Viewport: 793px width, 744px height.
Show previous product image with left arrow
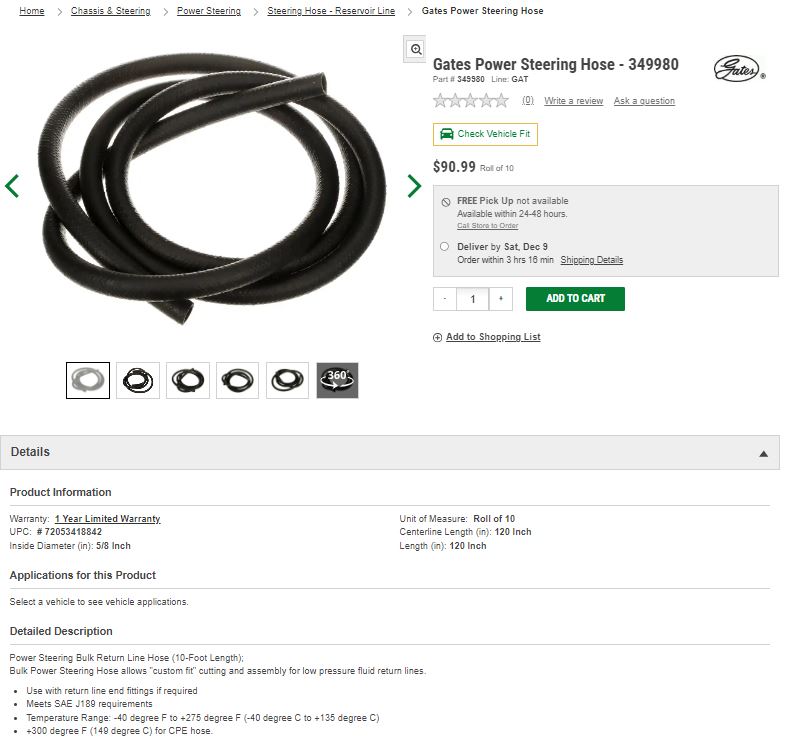[x=12, y=186]
